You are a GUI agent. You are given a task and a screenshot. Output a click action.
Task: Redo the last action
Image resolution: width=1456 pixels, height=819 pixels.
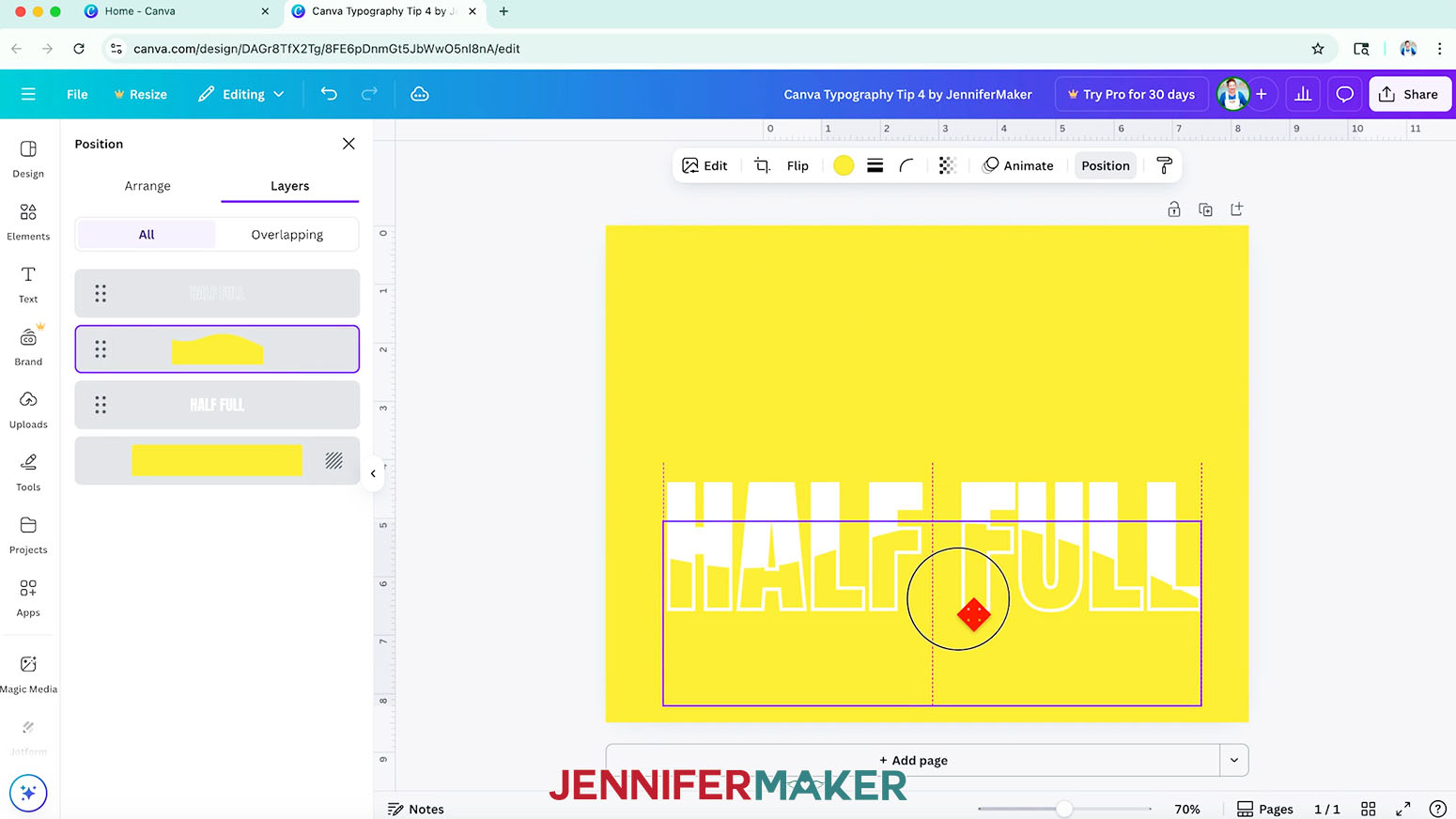pos(369,94)
